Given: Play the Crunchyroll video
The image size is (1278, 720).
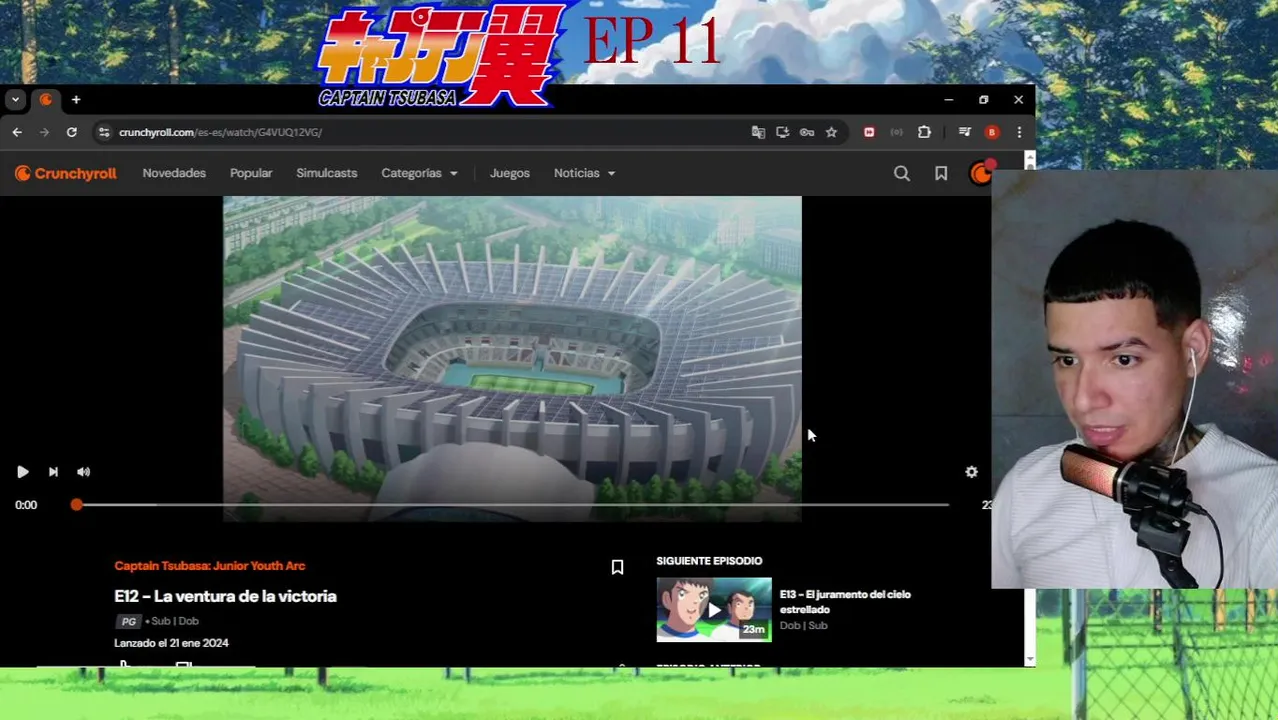Looking at the screenshot, I should click(x=22, y=472).
